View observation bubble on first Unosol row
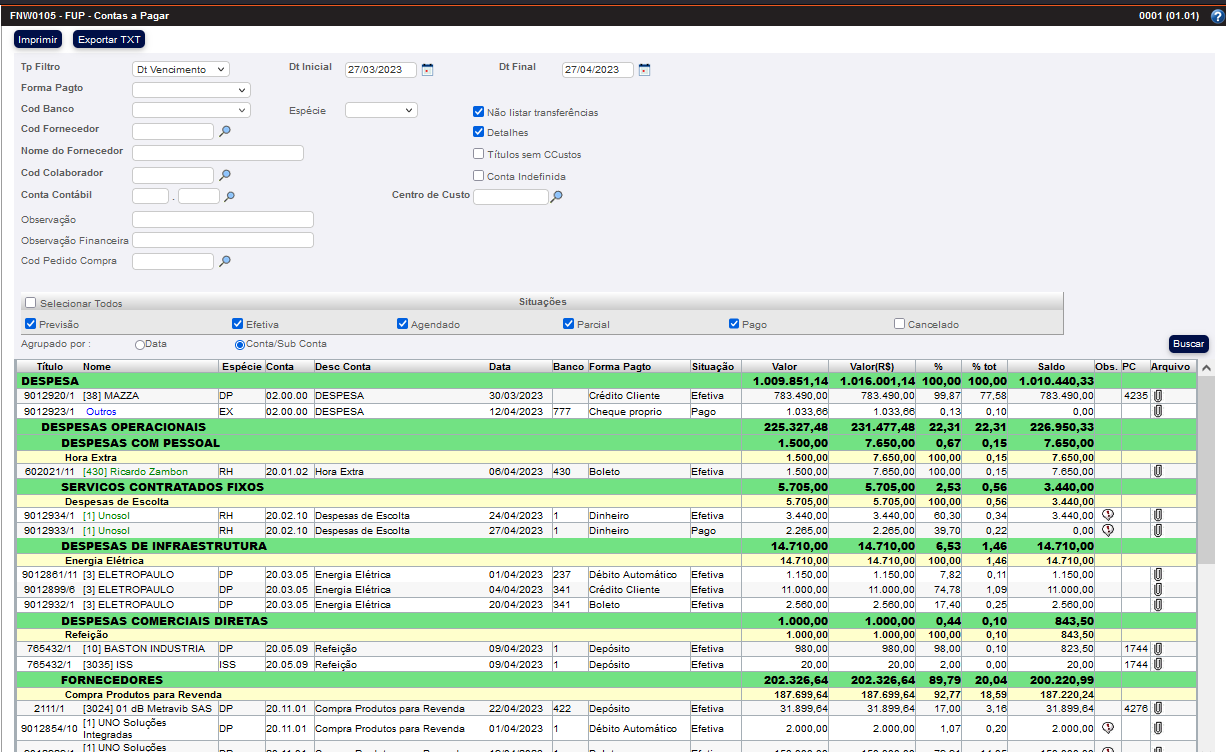Viewport: 1226px width, 752px height. [x=1107, y=515]
